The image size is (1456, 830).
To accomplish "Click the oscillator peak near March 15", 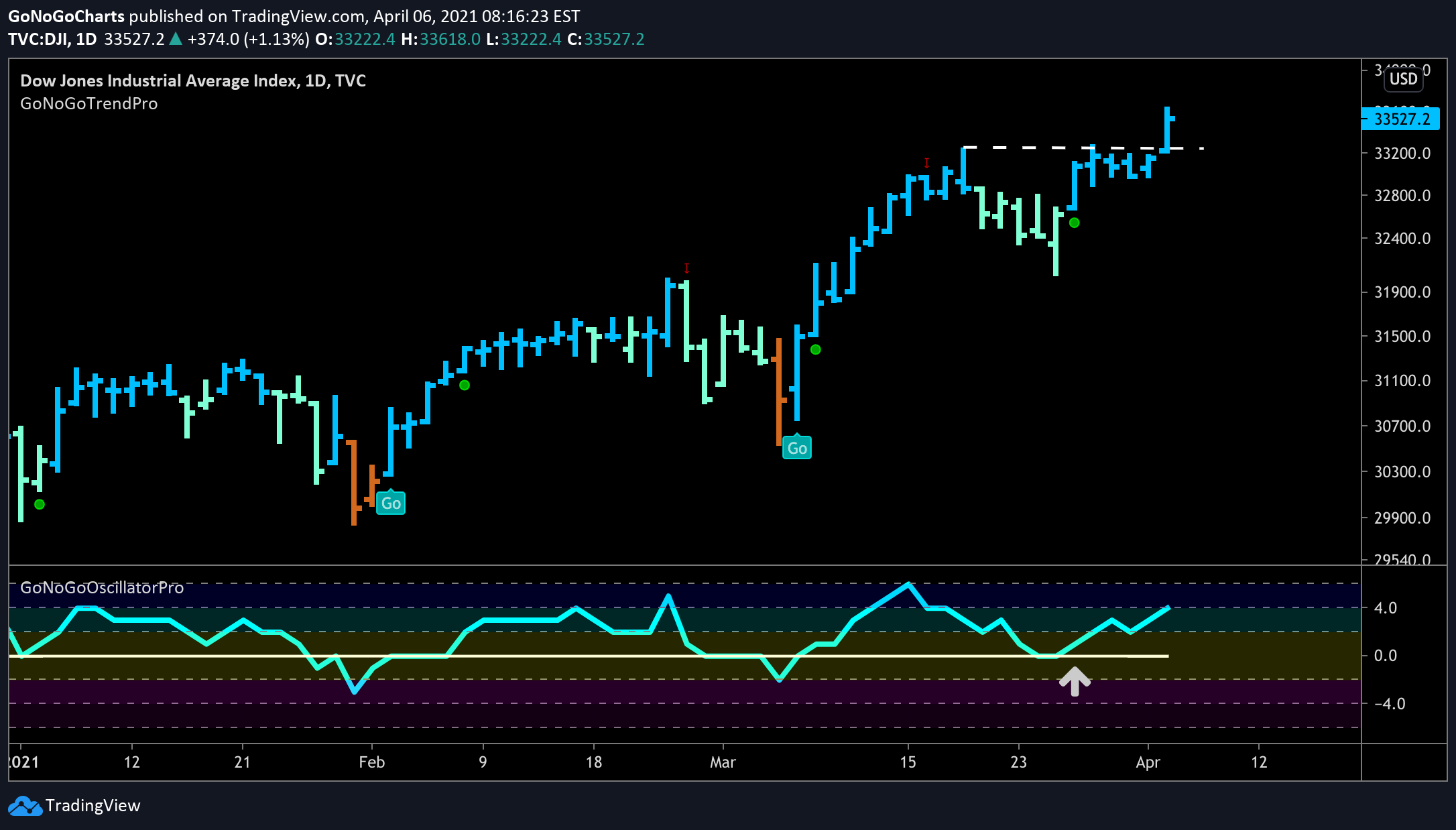I will pos(908,584).
